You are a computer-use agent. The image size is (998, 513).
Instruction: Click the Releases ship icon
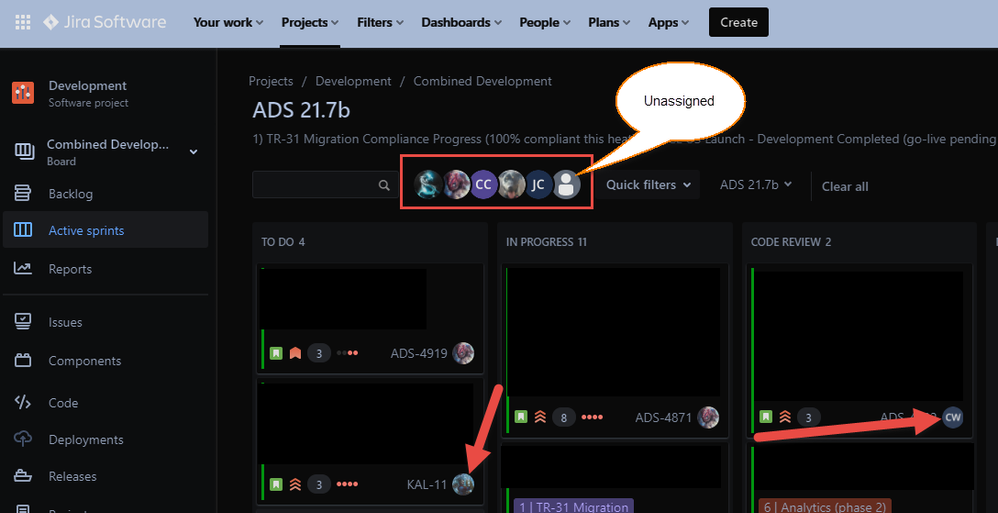(22, 476)
